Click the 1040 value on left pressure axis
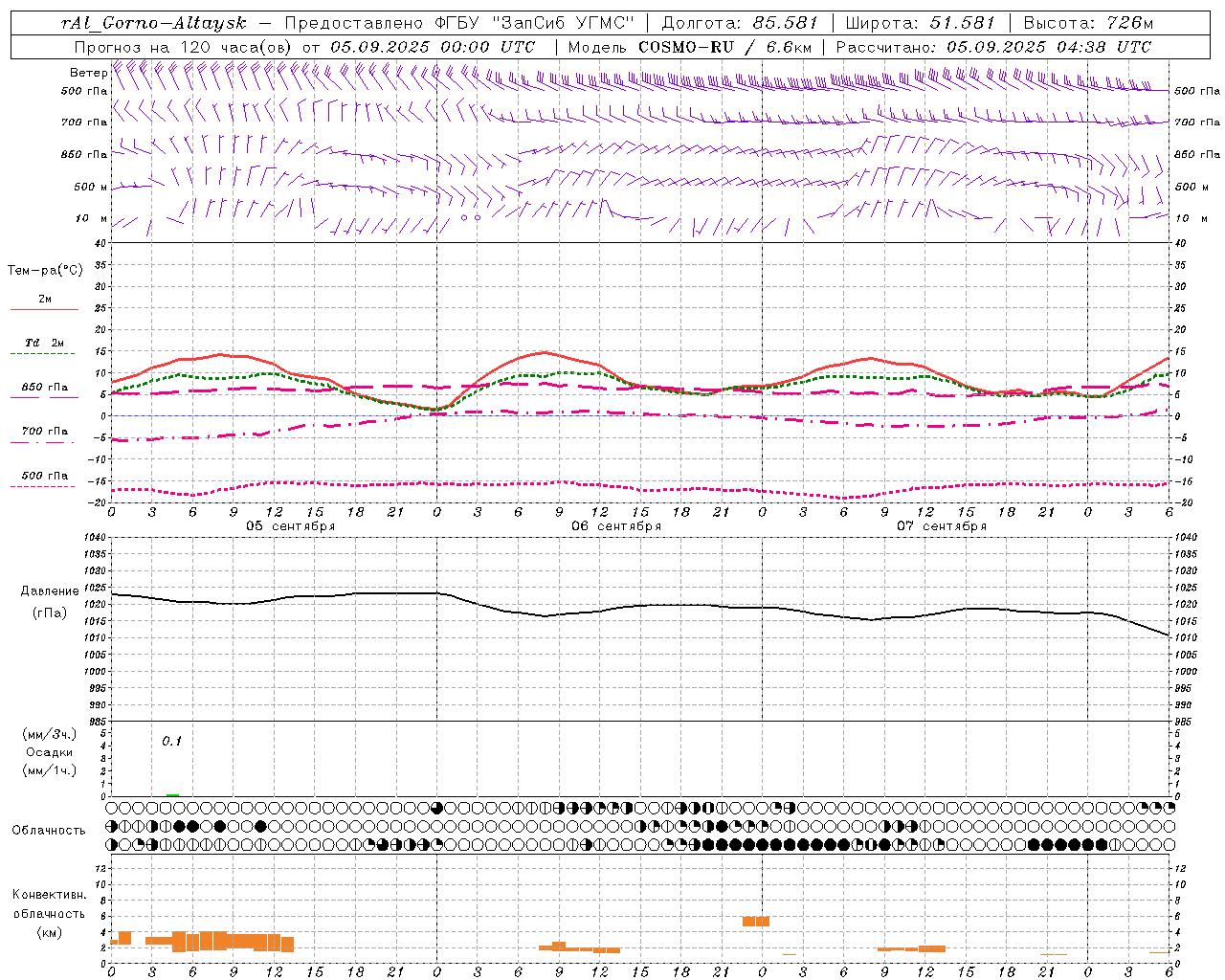 point(95,538)
